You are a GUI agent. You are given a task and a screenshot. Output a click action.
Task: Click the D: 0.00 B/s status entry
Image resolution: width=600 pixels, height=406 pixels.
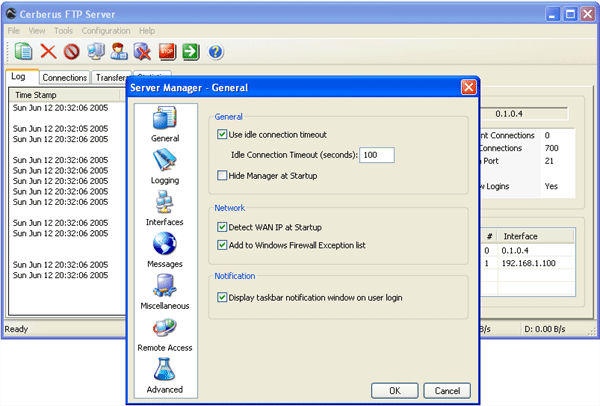point(545,329)
